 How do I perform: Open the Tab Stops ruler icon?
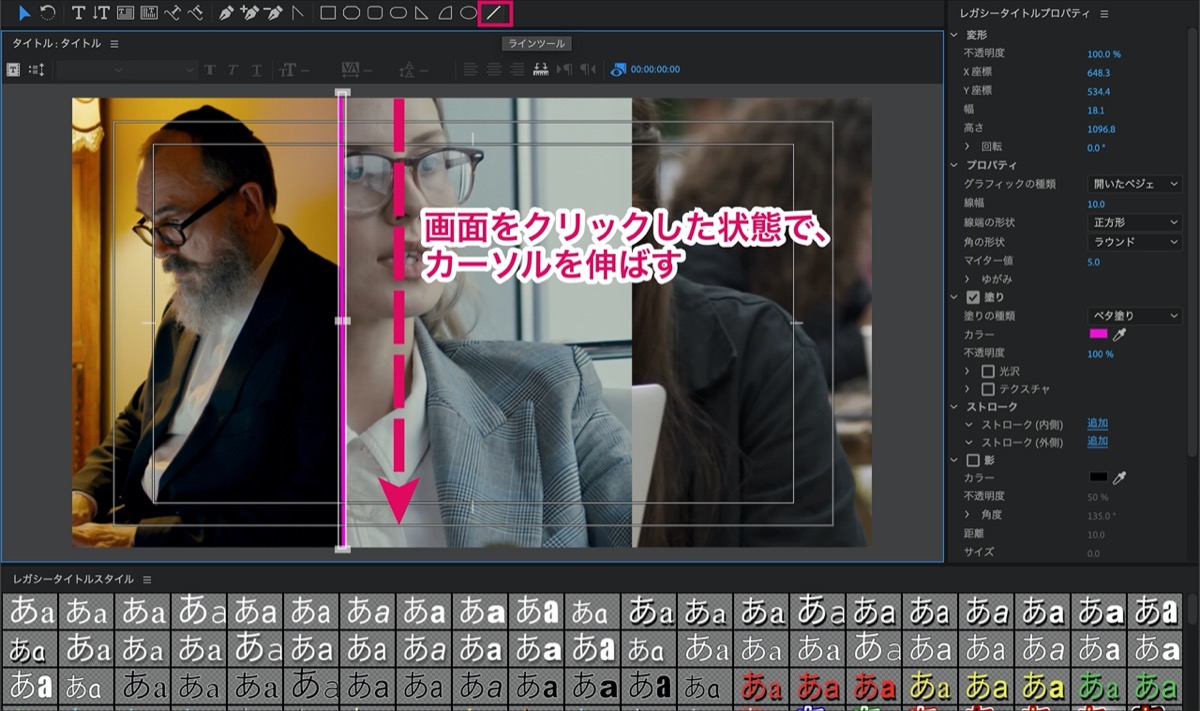click(541, 69)
